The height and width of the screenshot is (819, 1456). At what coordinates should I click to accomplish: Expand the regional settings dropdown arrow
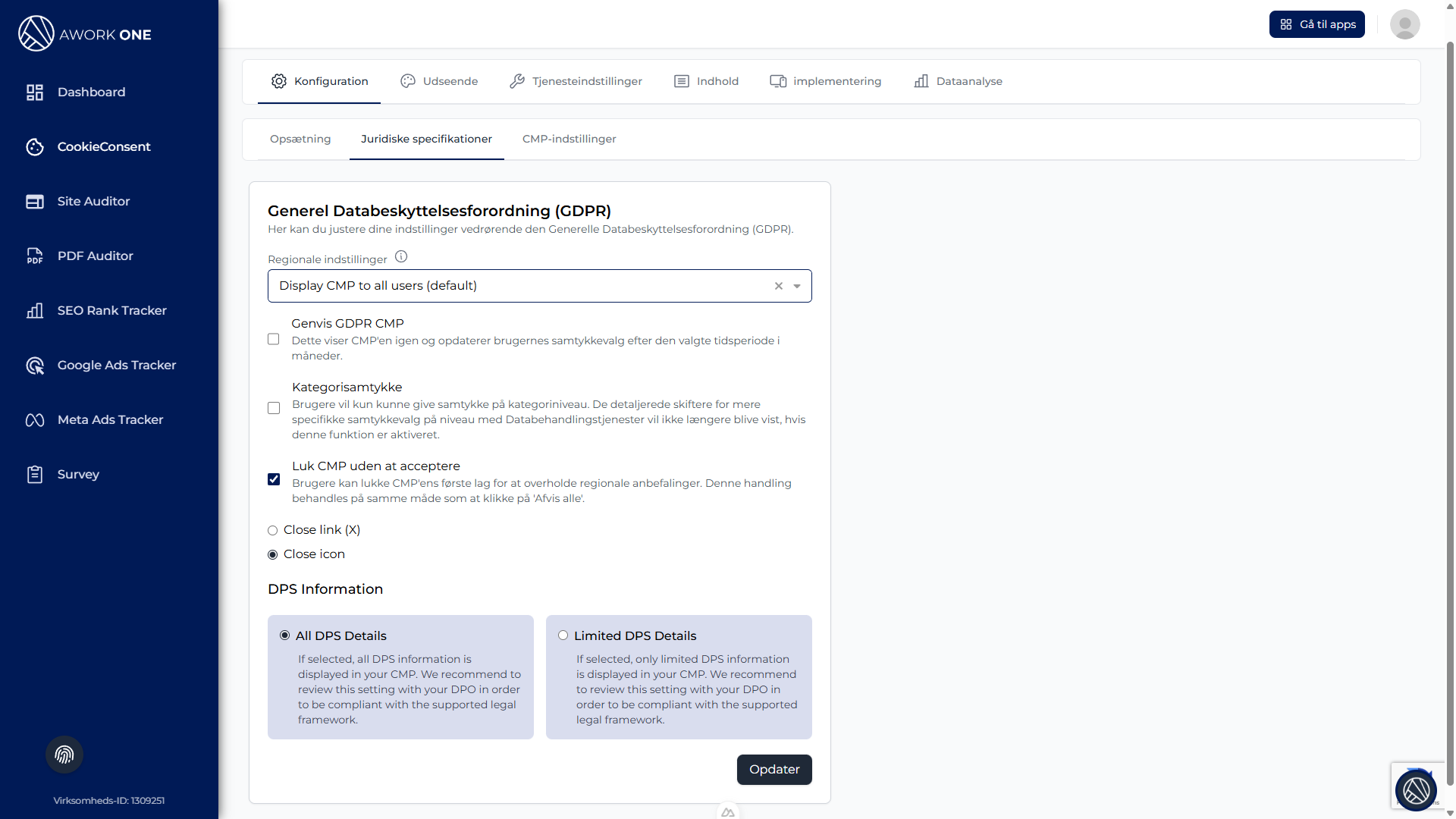(797, 287)
